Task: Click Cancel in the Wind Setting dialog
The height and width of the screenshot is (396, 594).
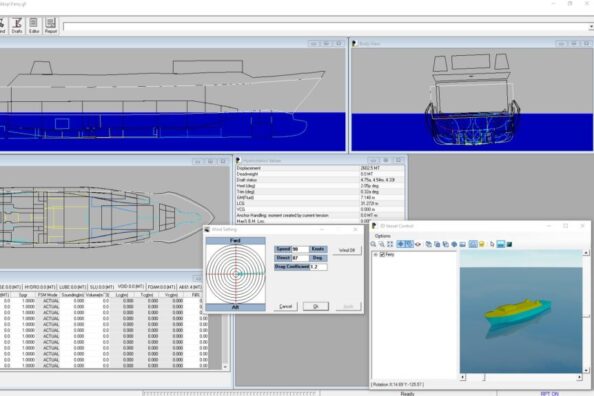Action: [x=286, y=306]
